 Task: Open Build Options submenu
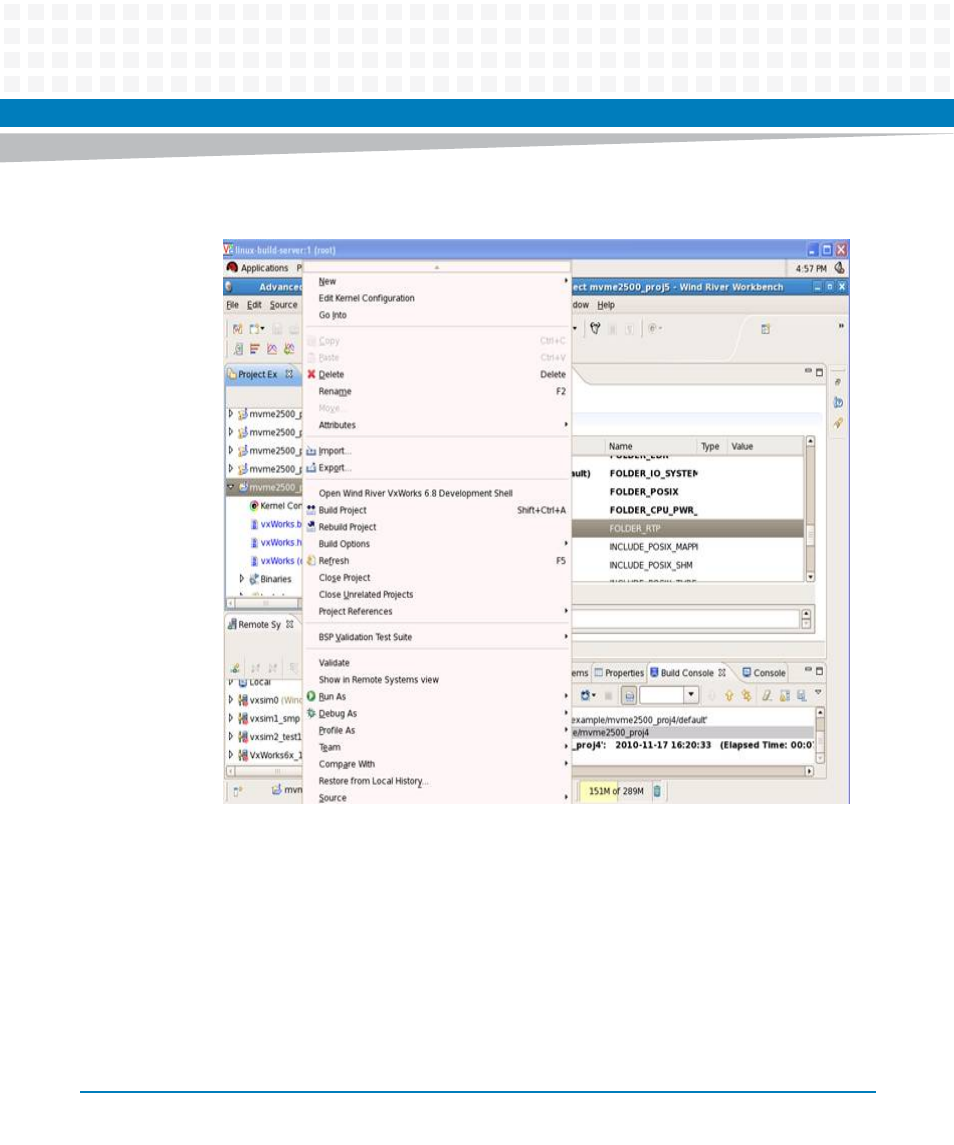436,544
